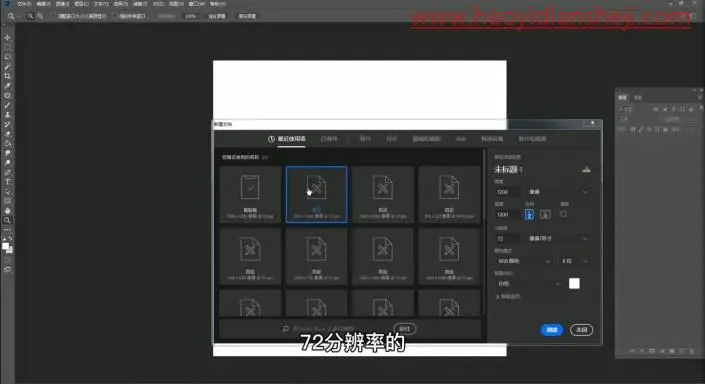Open the 窗口 Window menu
The height and width of the screenshot is (384, 705).
196,4
